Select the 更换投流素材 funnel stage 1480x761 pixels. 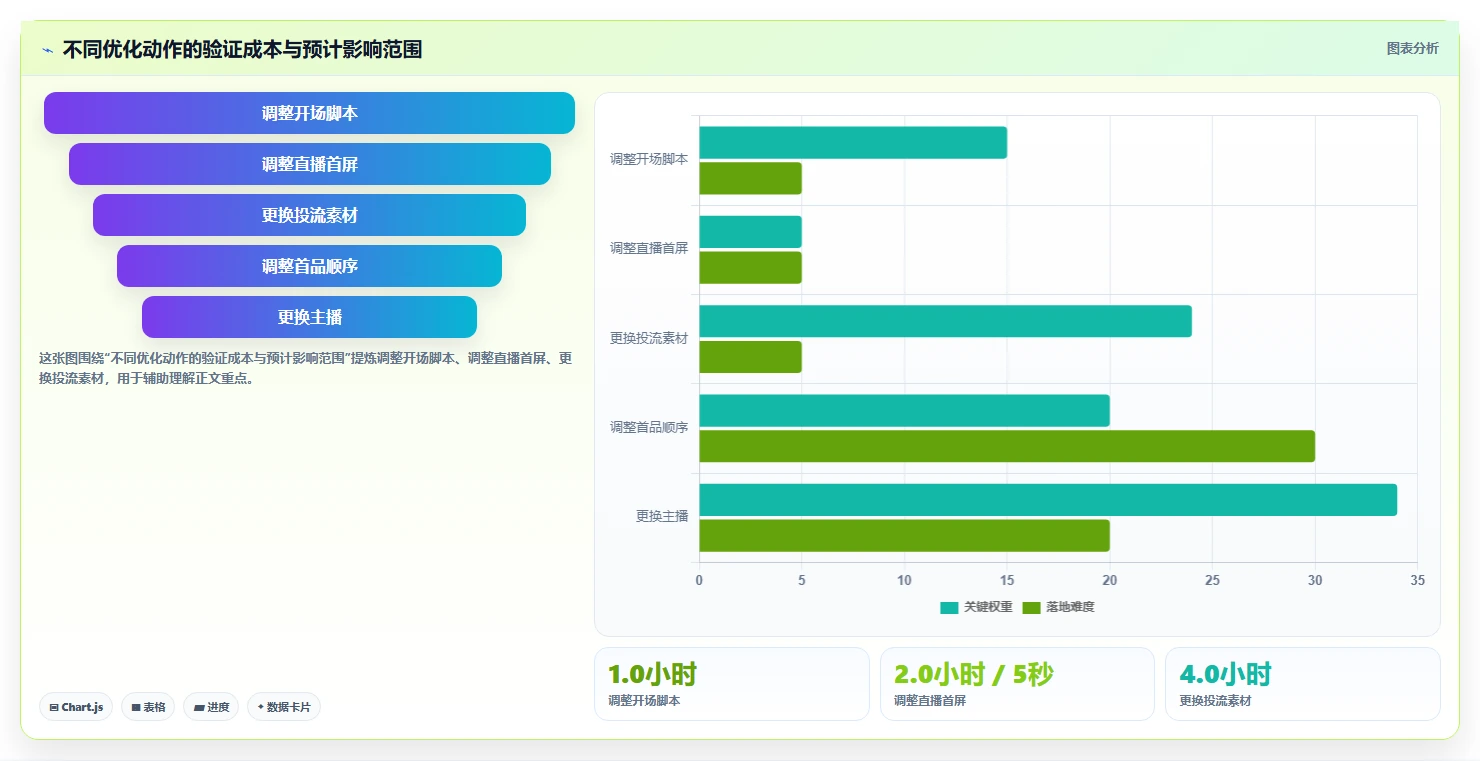pyautogui.click(x=309, y=215)
